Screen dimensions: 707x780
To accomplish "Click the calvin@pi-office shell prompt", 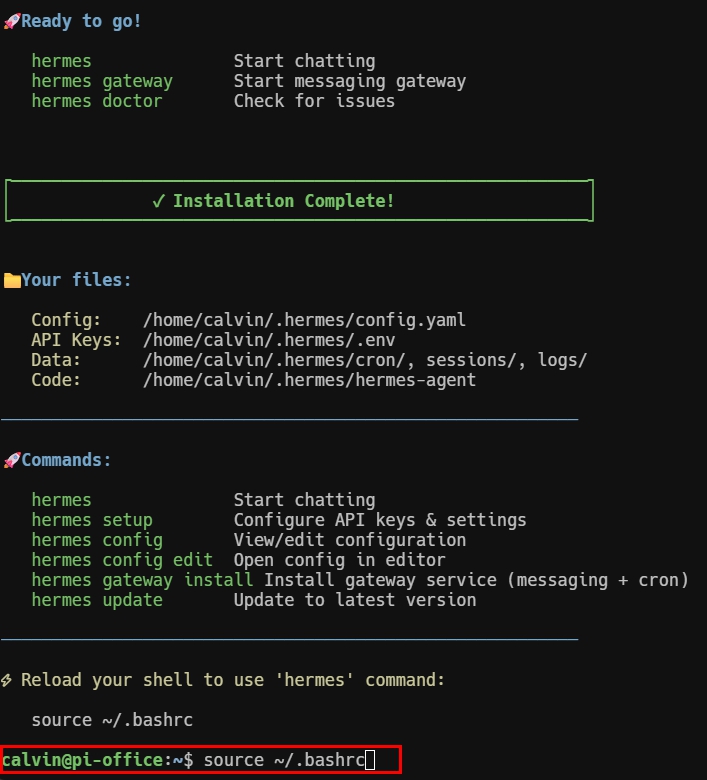I will [98, 760].
